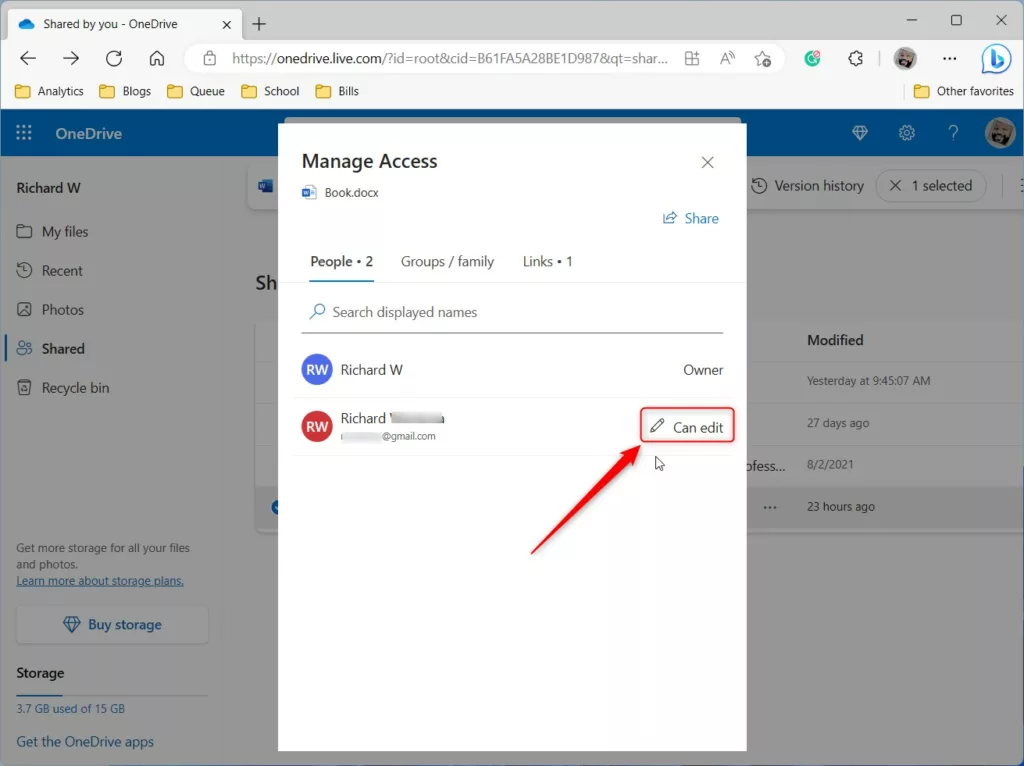Open browser Settings and more menu

[950, 59]
